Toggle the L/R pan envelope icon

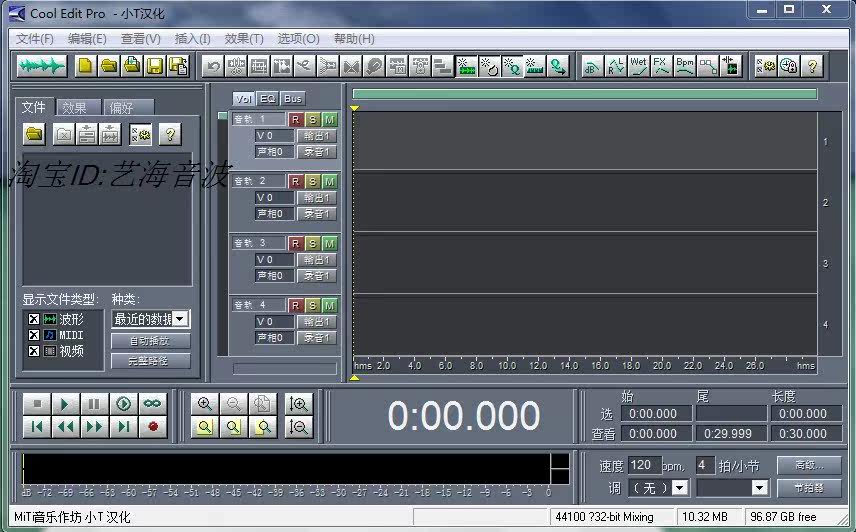pyautogui.click(x=615, y=67)
